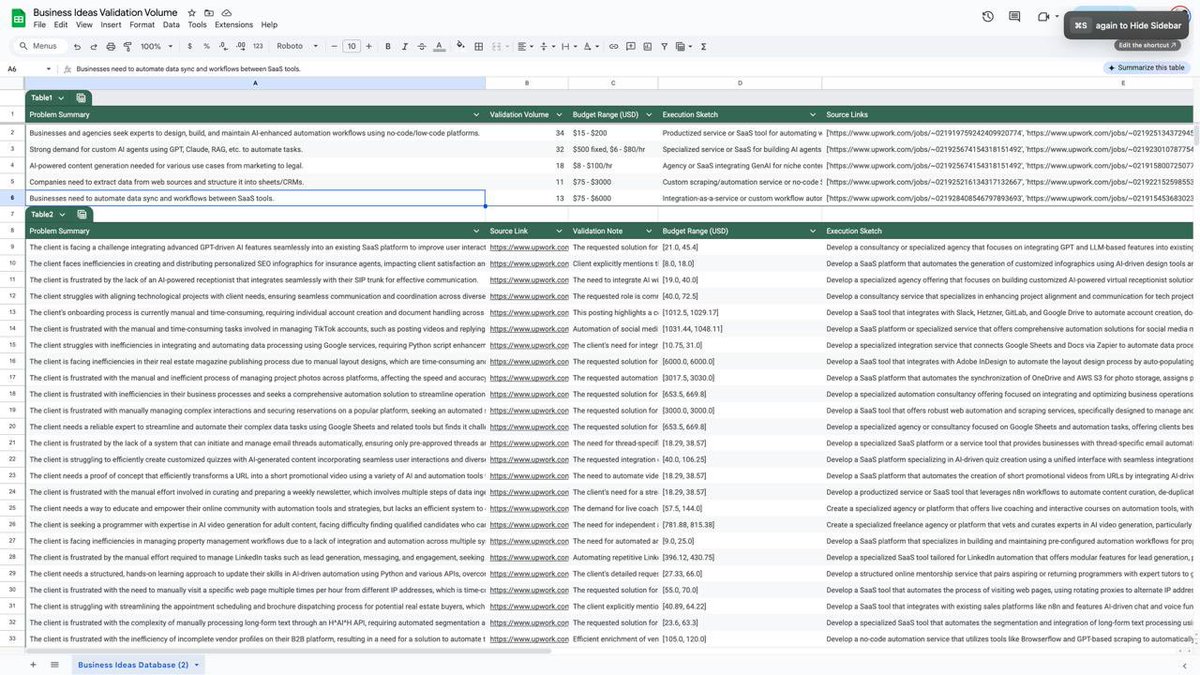This screenshot has width=1200, height=675.
Task: Open the Data menu
Action: click(172, 24)
